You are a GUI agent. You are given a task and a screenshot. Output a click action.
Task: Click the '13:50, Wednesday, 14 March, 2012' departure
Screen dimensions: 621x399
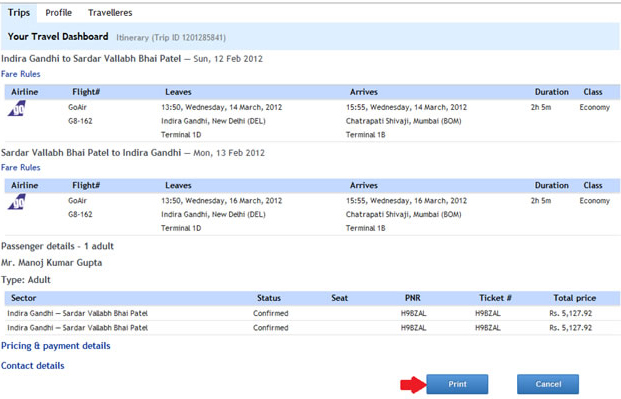point(221,107)
